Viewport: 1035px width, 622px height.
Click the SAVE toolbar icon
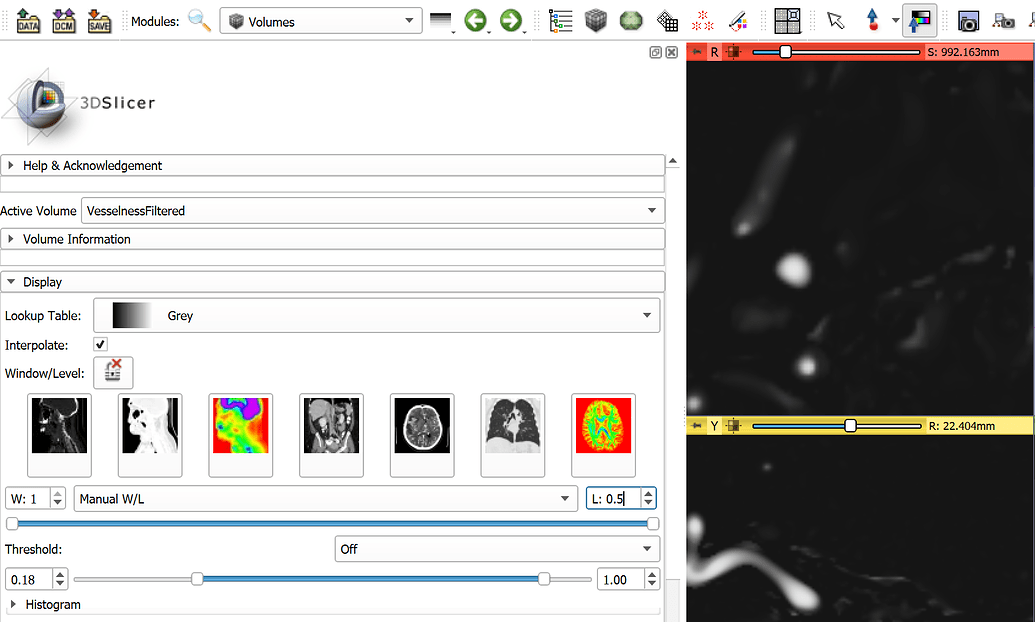tap(99, 20)
